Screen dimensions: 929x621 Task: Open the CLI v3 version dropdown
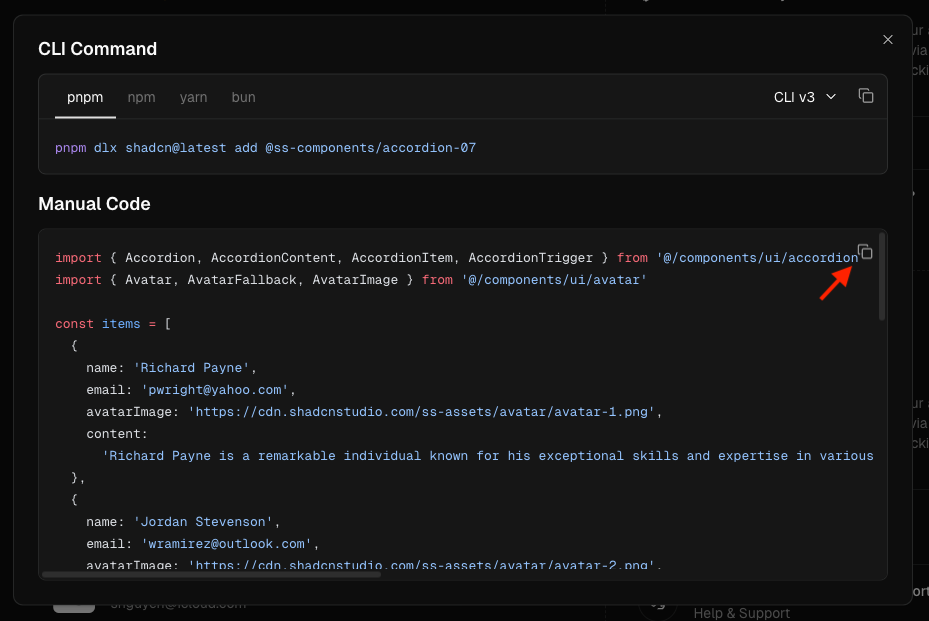tap(805, 97)
